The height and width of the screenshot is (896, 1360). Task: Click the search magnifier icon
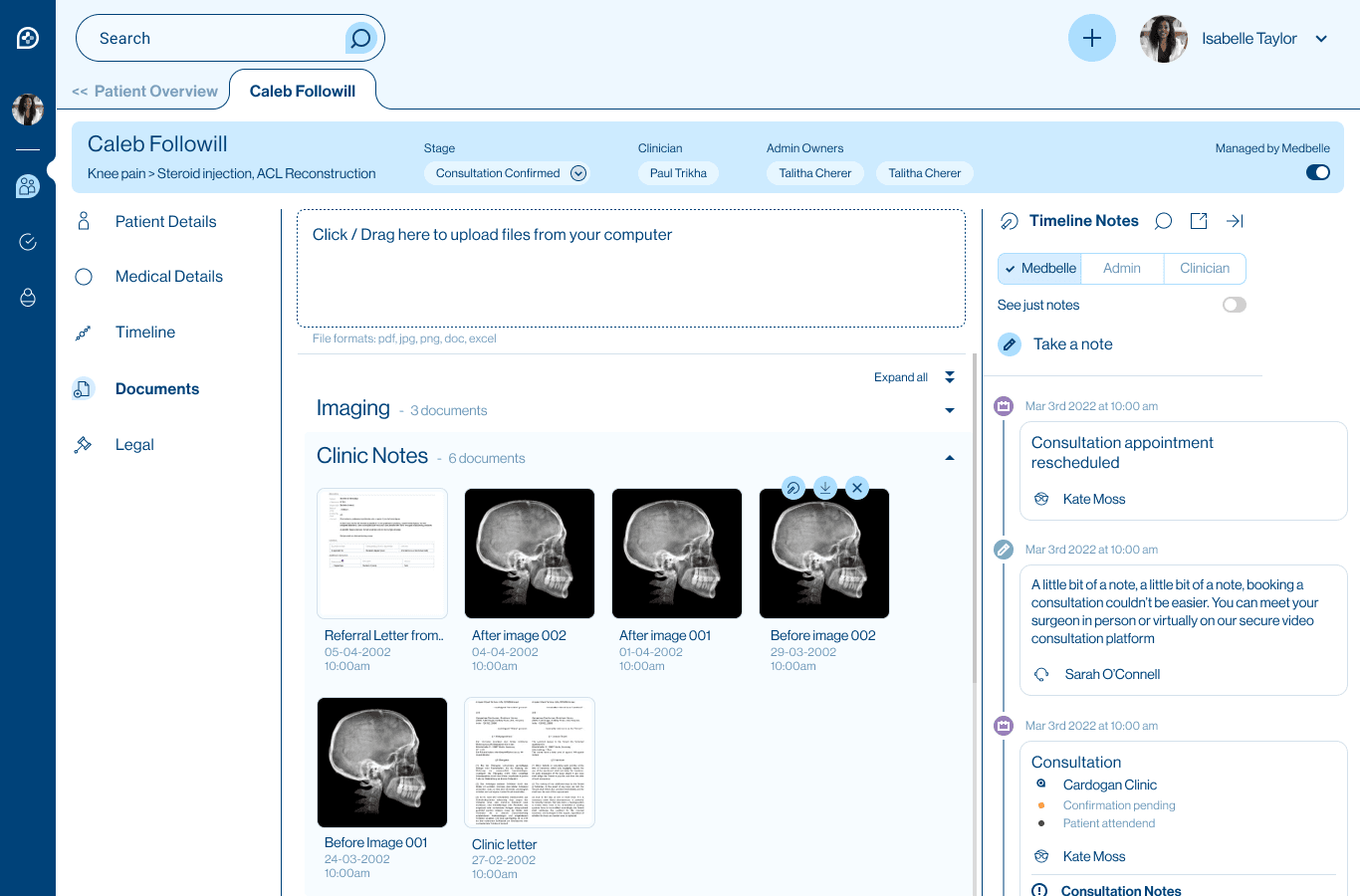[x=360, y=39]
